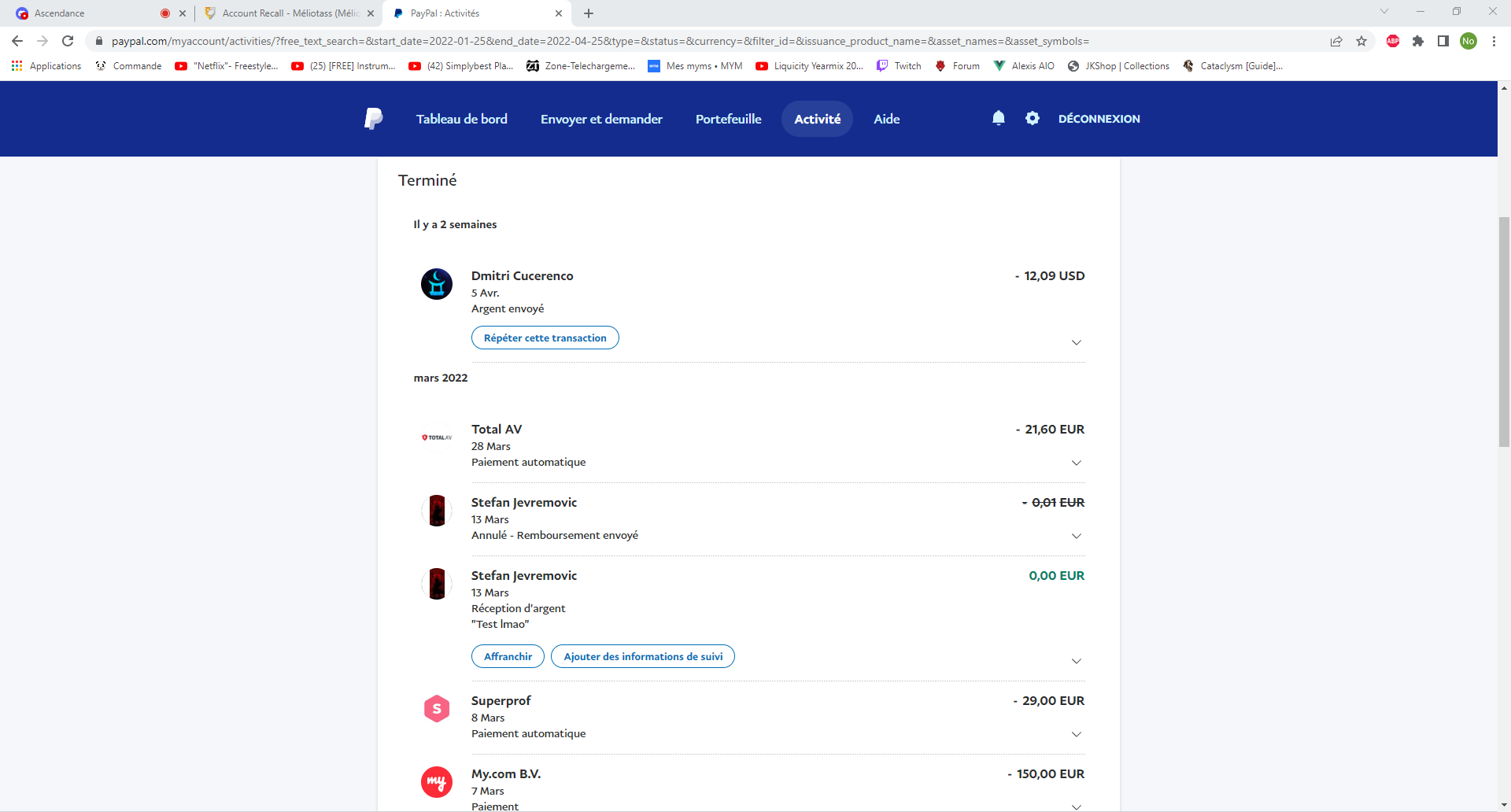
Task: Go to Portefeuille
Action: pyautogui.click(x=729, y=119)
